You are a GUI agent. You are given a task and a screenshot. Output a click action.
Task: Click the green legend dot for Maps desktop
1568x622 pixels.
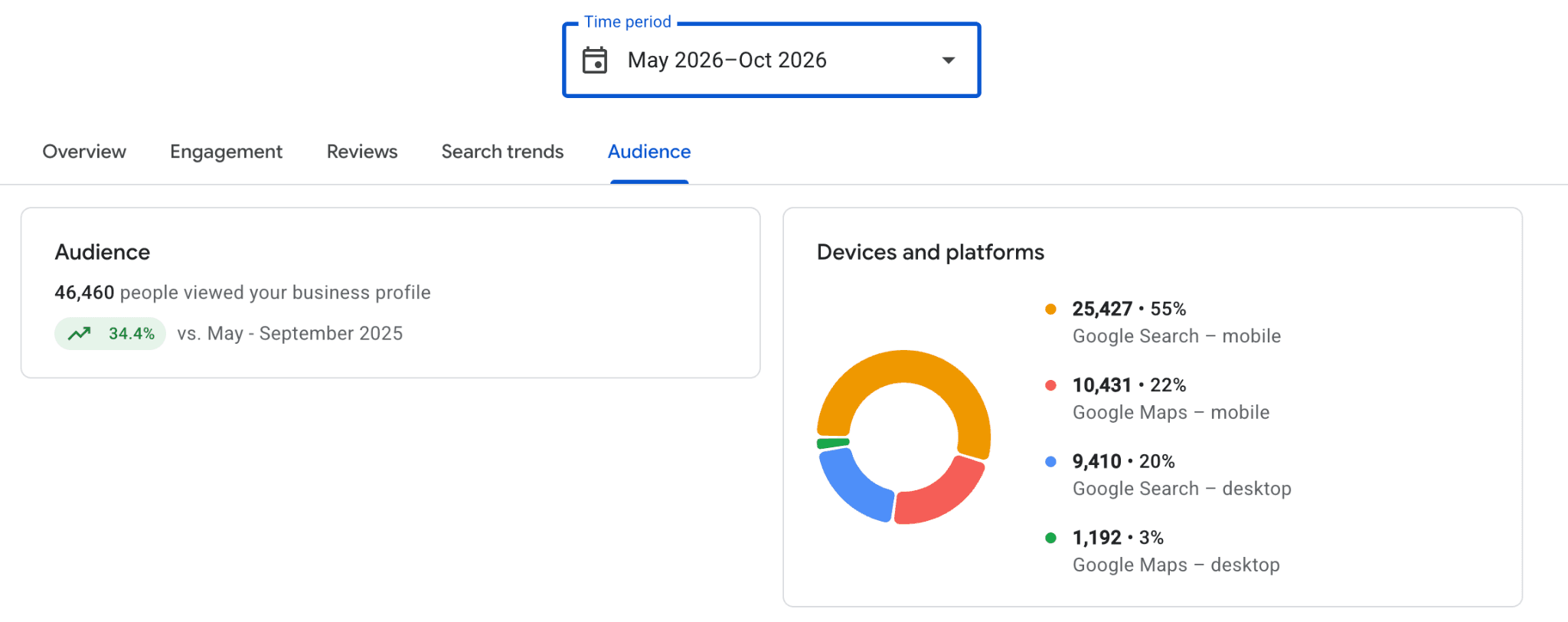pyautogui.click(x=1051, y=538)
